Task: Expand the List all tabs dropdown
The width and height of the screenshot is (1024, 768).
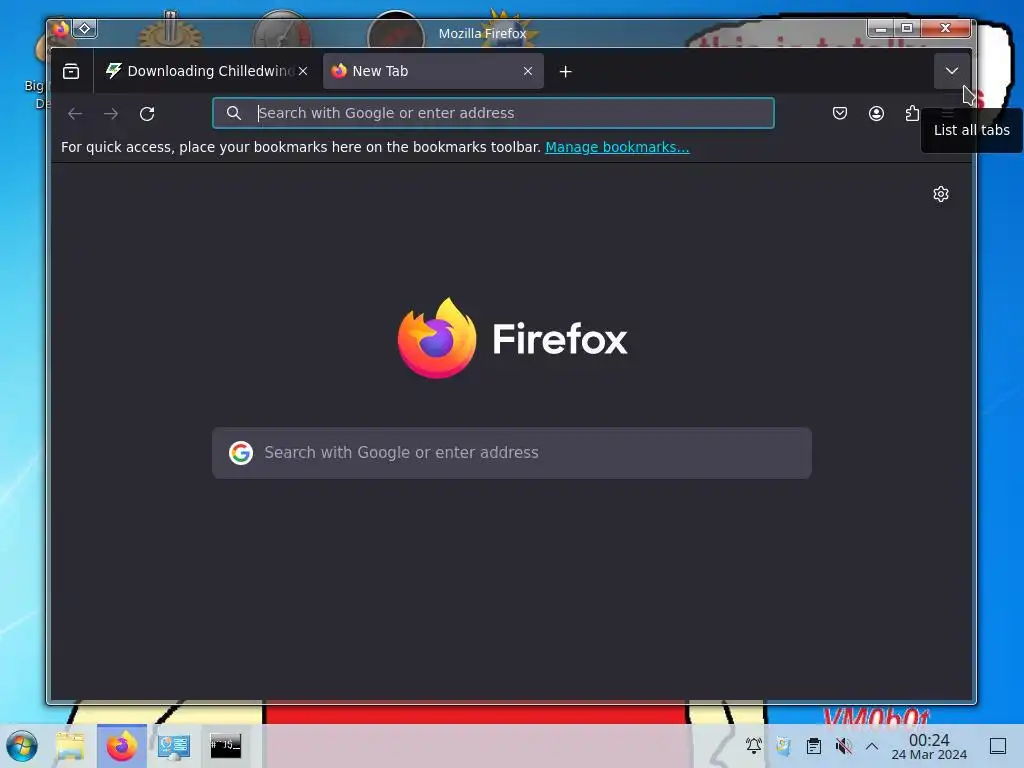Action: click(952, 71)
